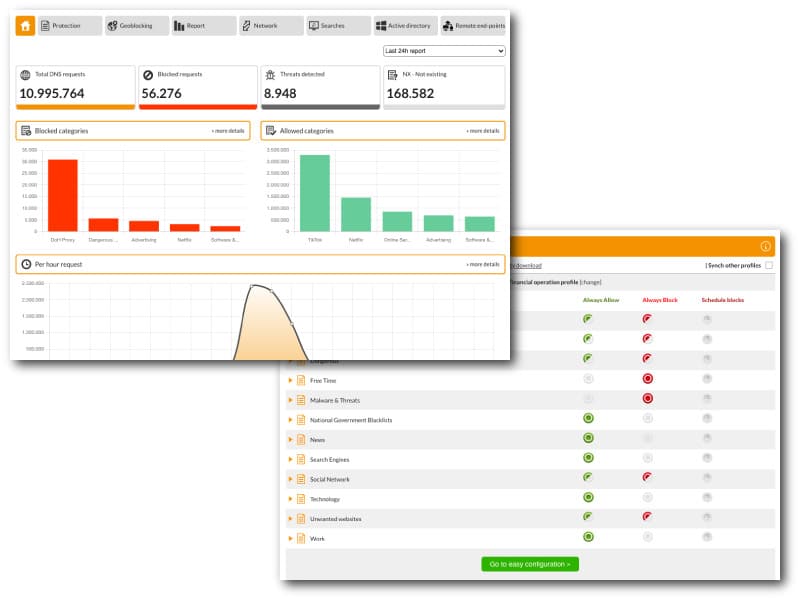This screenshot has height=600, width=800.
Task: Click the Threats detected bug icon
Action: (270, 75)
